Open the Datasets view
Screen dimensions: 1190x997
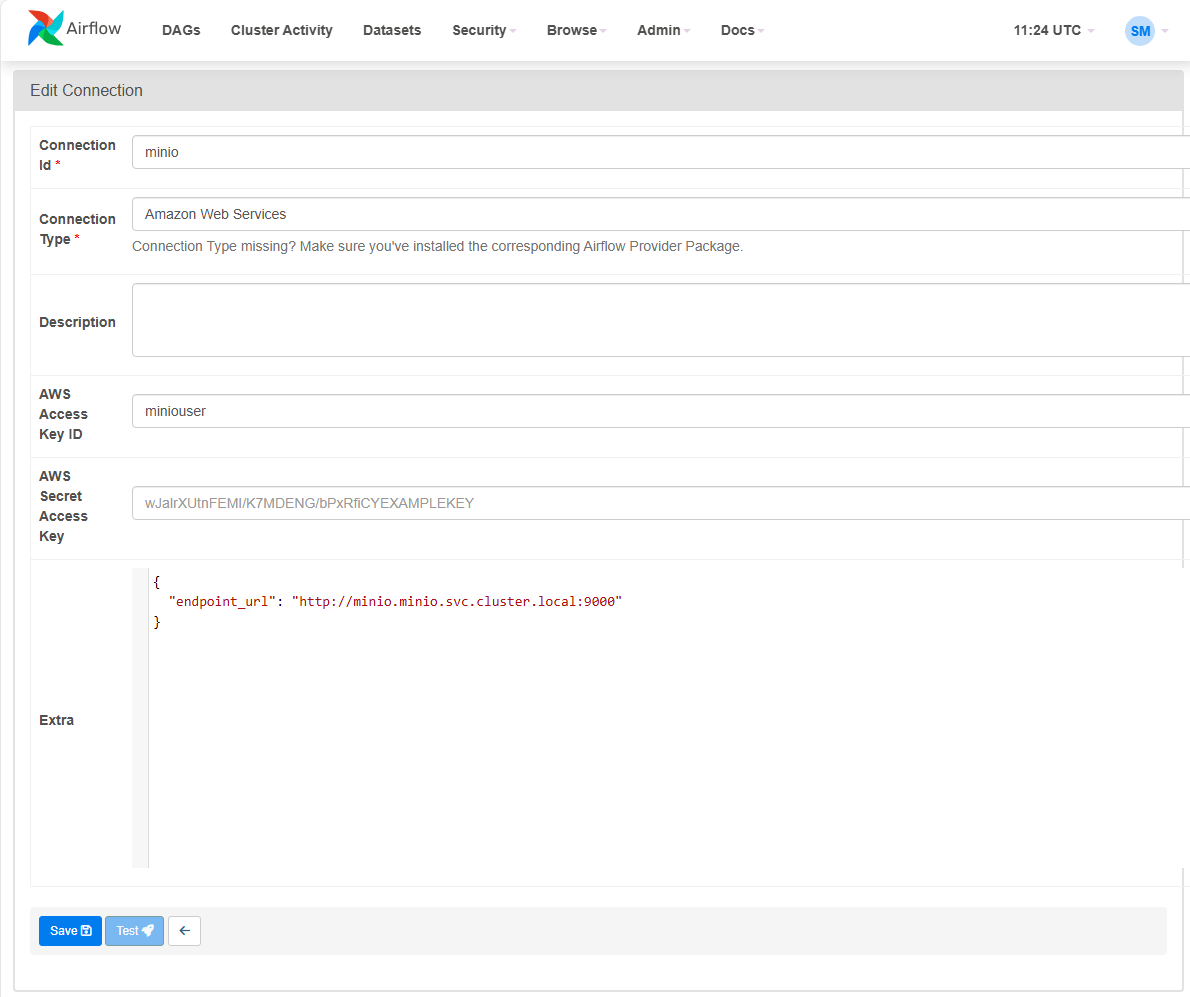click(392, 30)
